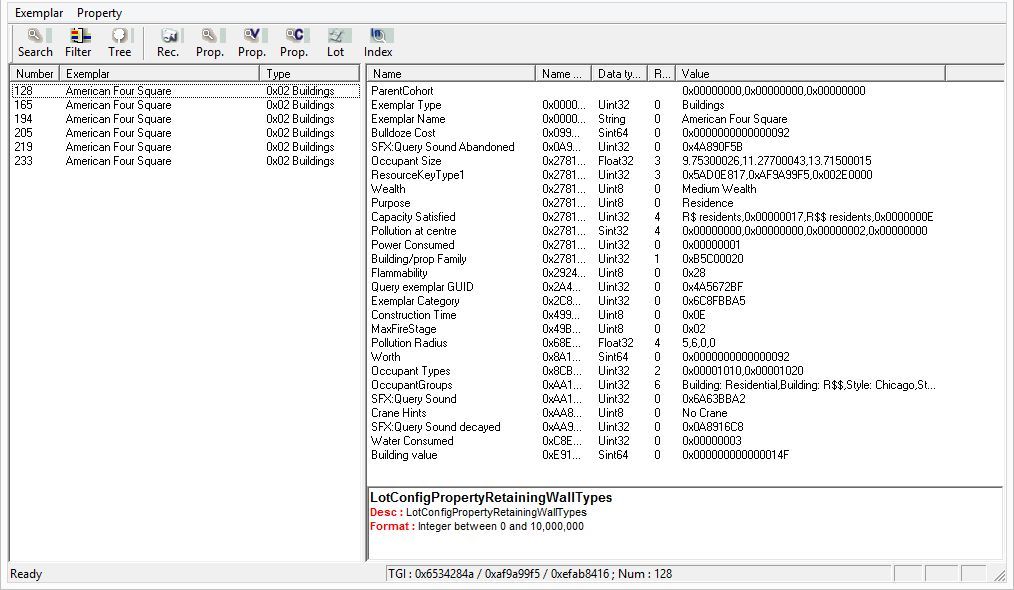The width and height of the screenshot is (1014, 590).
Task: Click the Index toolbar icon
Action: pyautogui.click(x=378, y=43)
